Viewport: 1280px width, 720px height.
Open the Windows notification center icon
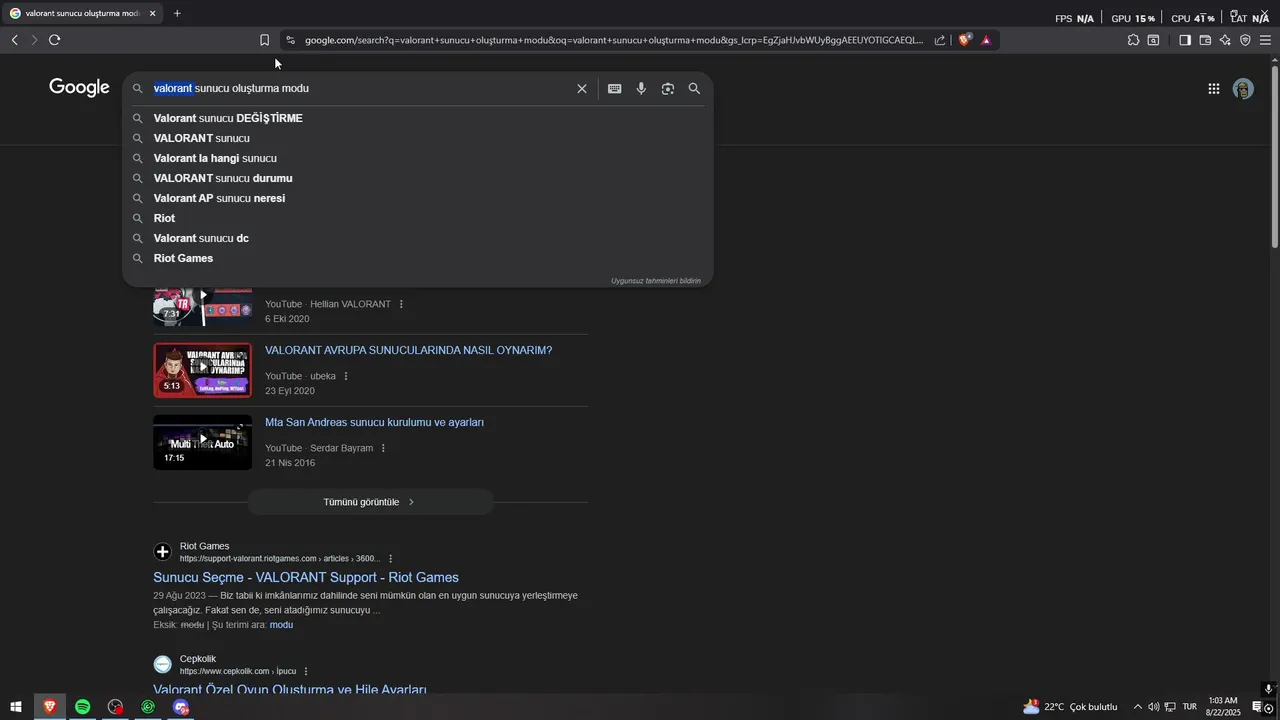[1259, 707]
